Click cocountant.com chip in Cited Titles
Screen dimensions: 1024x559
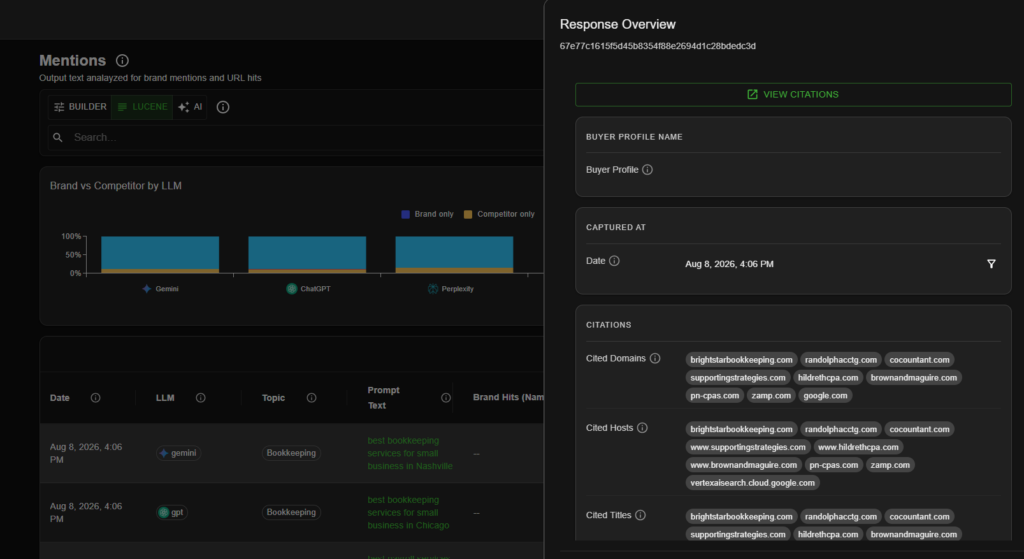[x=919, y=517]
